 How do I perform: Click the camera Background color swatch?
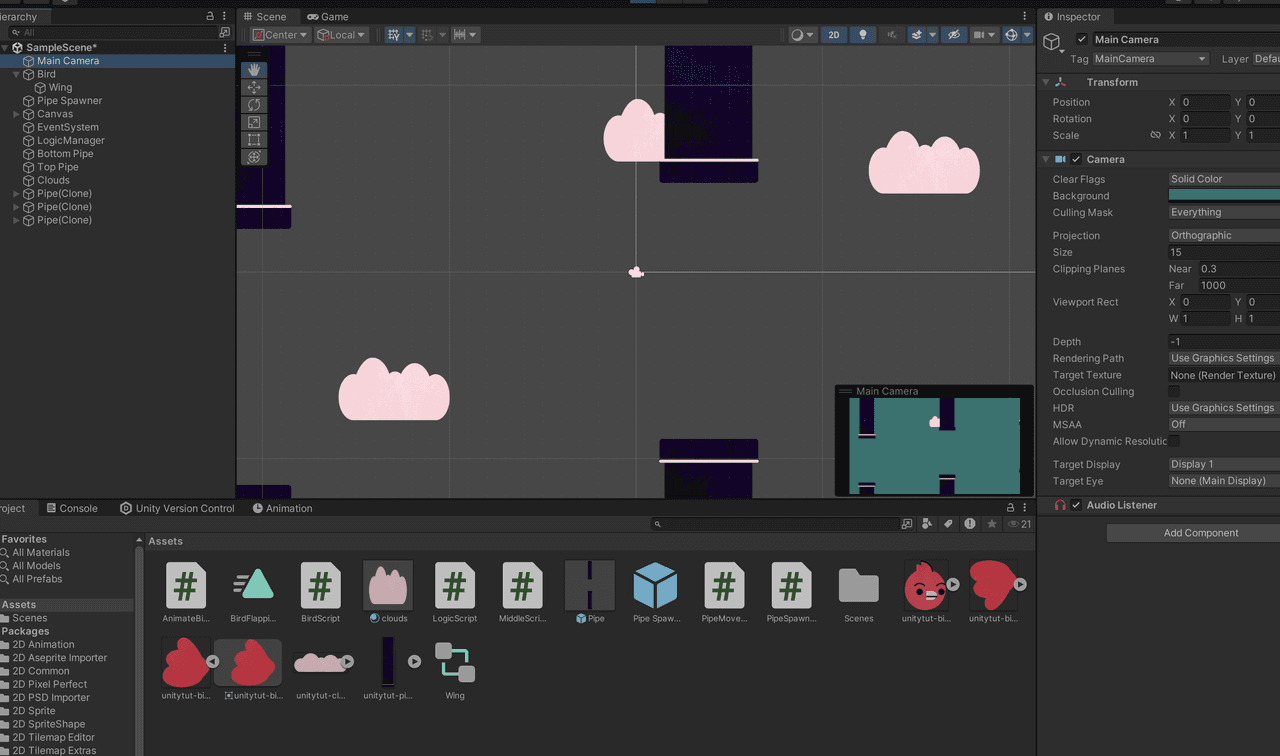point(1224,196)
